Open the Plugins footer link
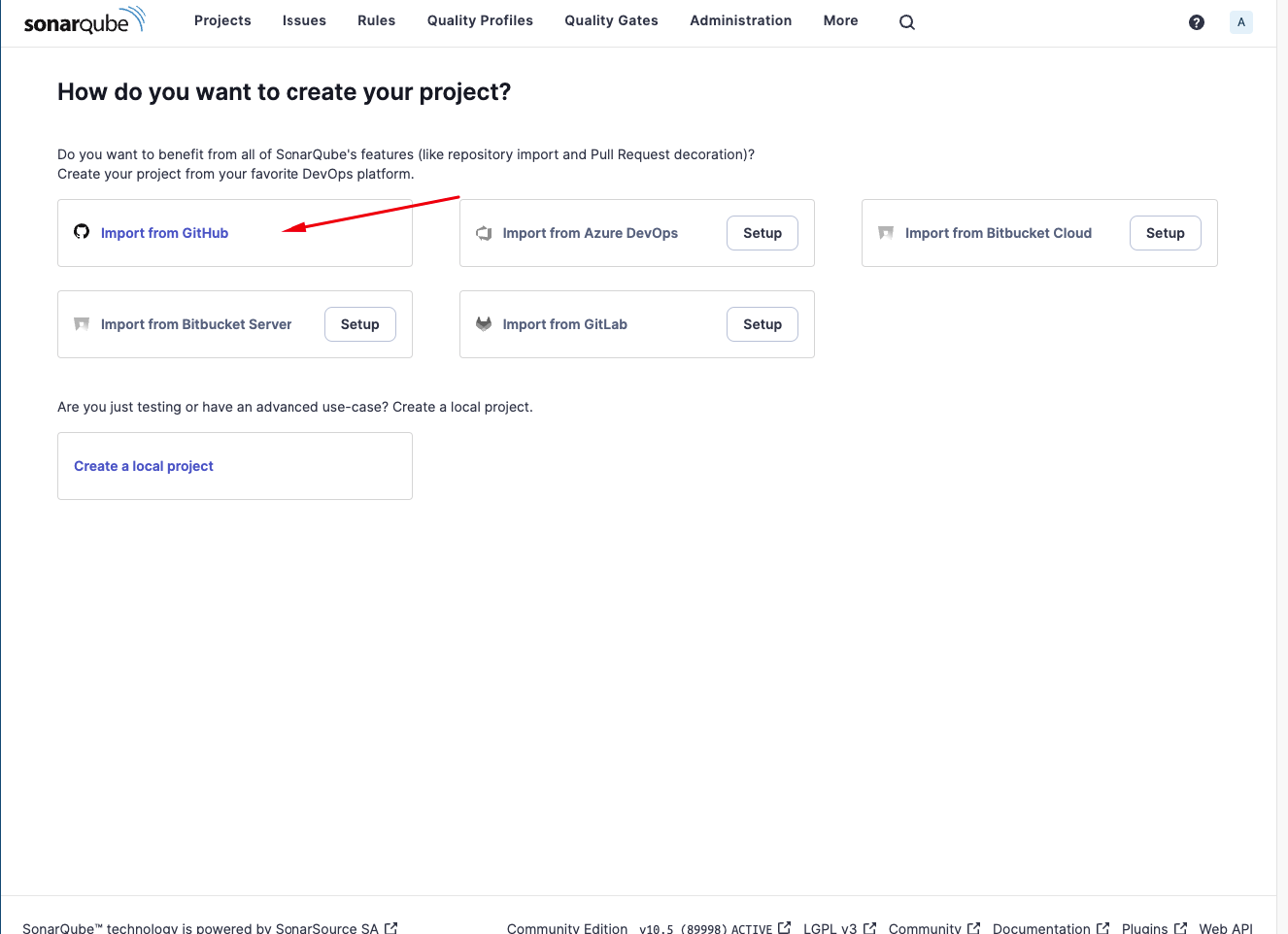The height and width of the screenshot is (934, 1288). tap(1145, 928)
